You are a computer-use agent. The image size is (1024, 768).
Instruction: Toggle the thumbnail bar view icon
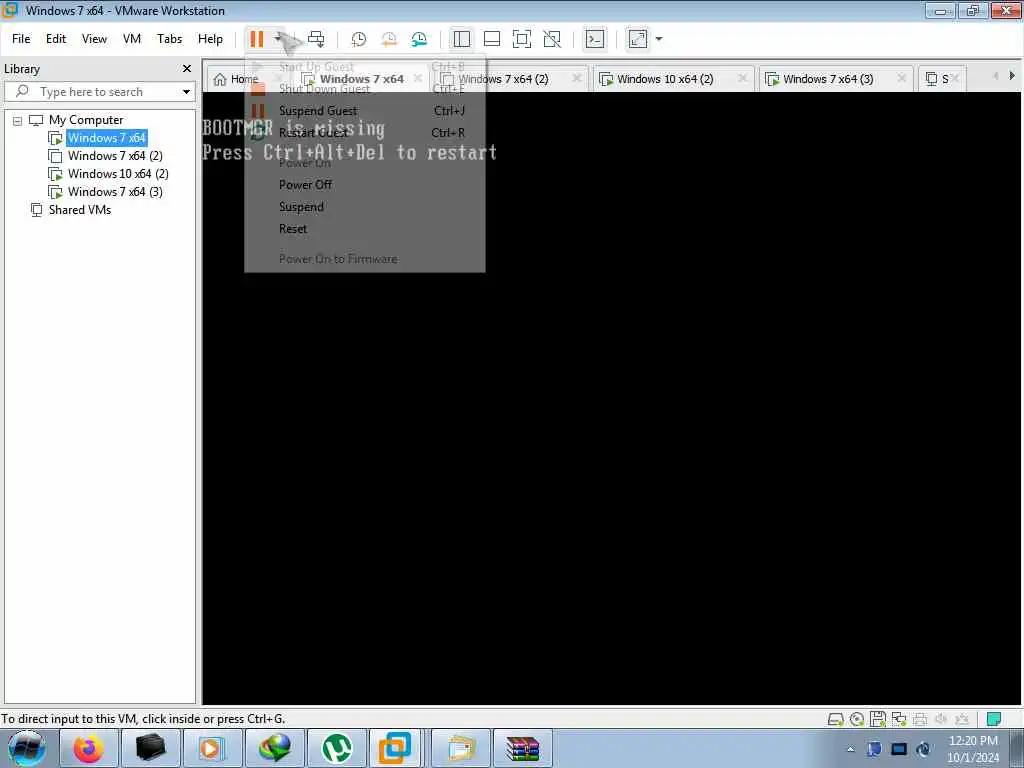click(x=492, y=39)
